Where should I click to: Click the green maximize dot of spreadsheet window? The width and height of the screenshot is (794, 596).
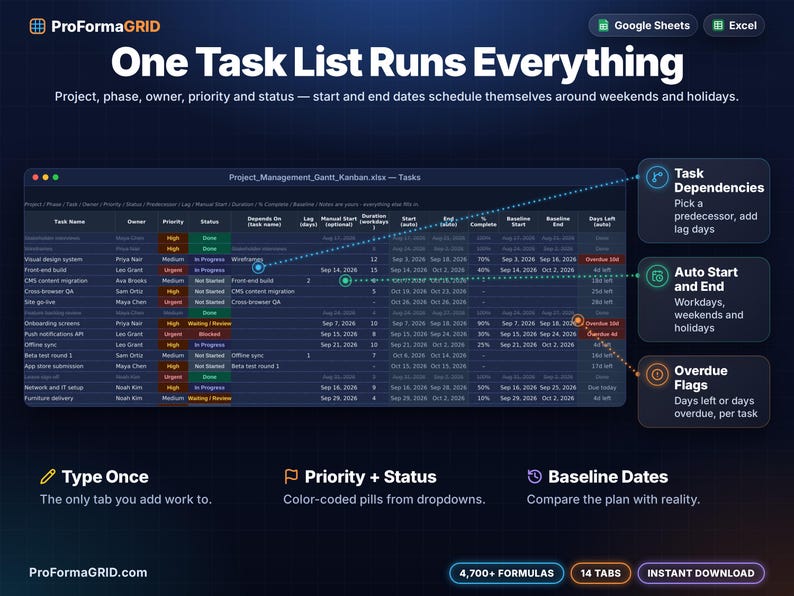point(56,177)
